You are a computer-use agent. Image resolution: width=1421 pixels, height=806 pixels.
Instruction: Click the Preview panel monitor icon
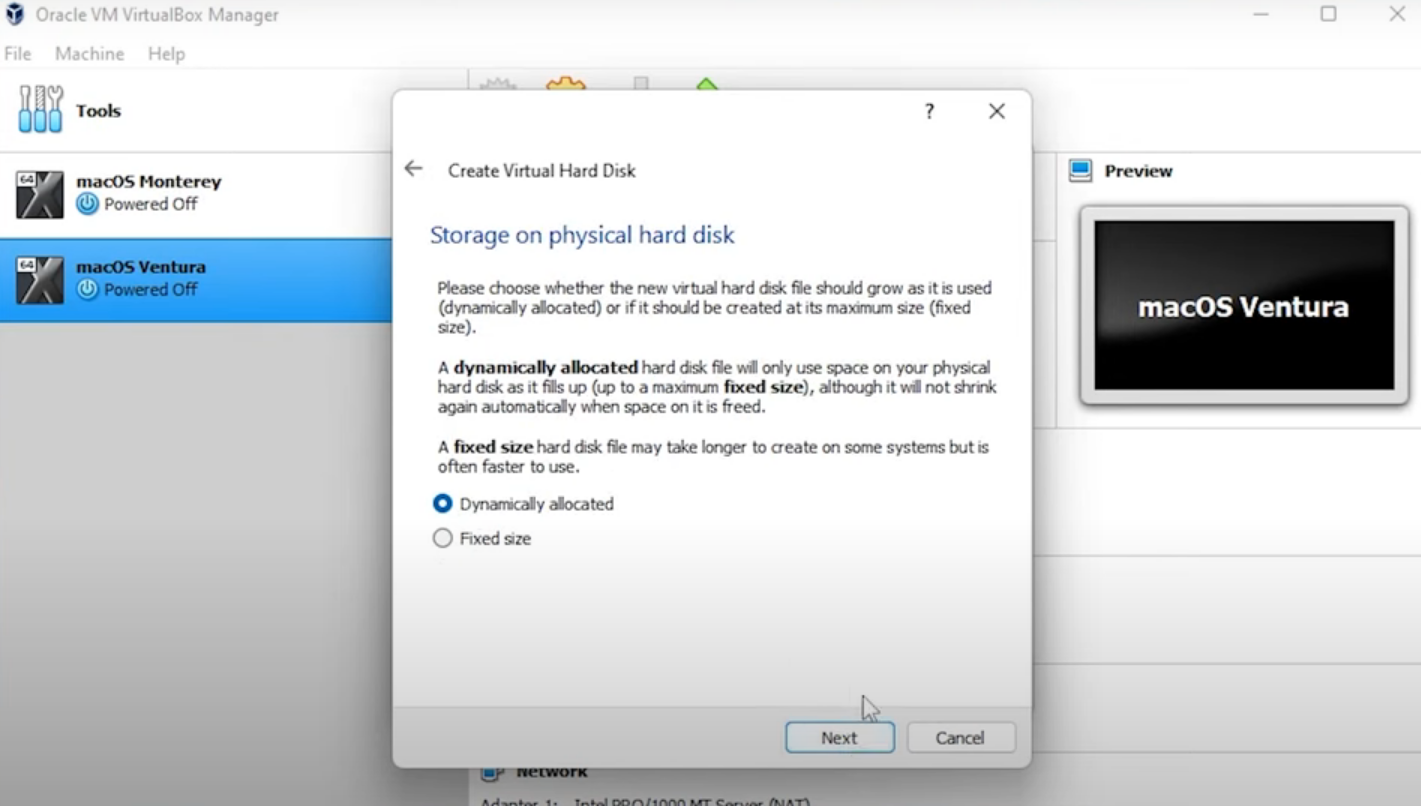pos(1080,171)
